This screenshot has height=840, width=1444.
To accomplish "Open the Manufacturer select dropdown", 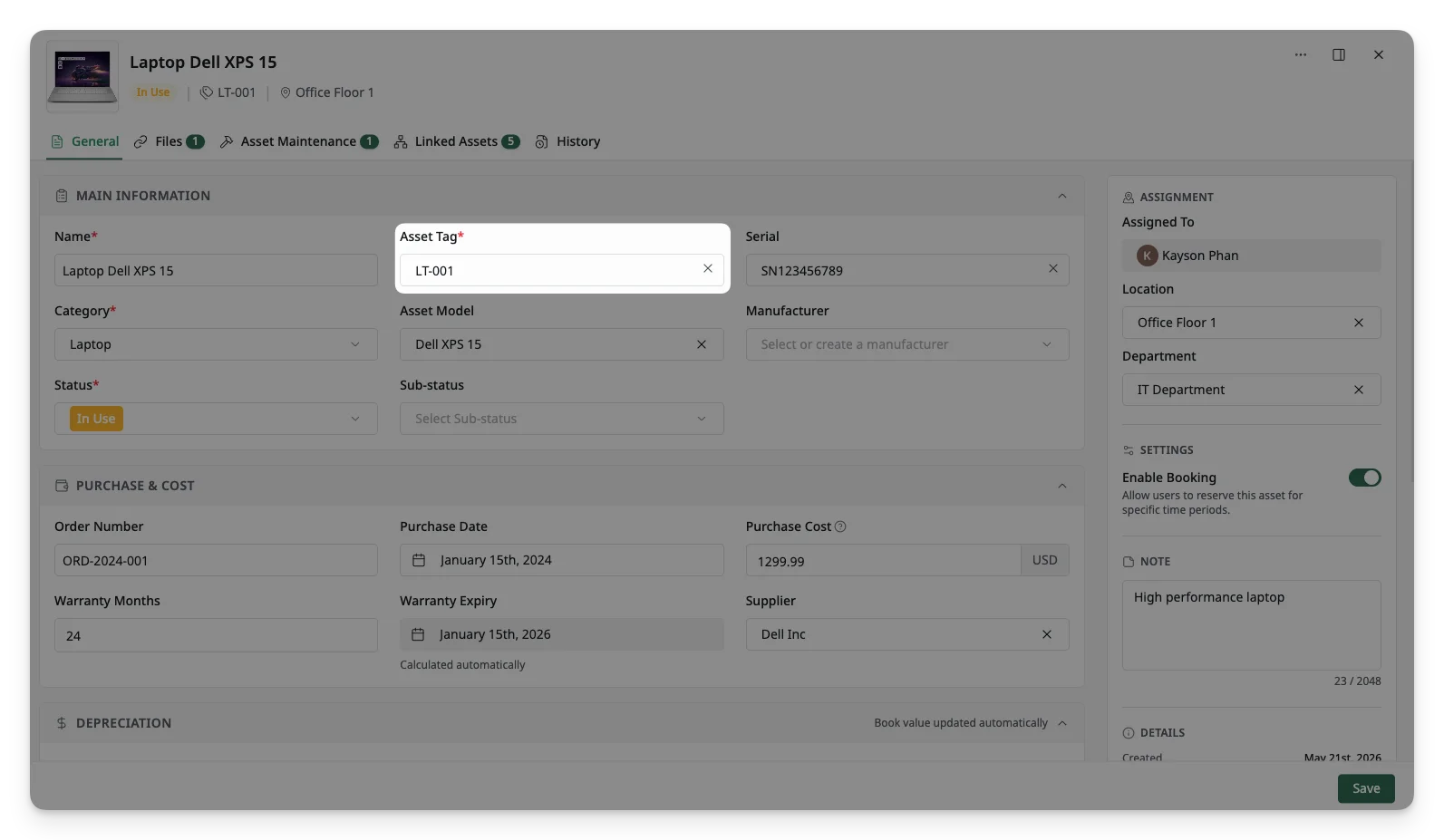I will pos(907,344).
